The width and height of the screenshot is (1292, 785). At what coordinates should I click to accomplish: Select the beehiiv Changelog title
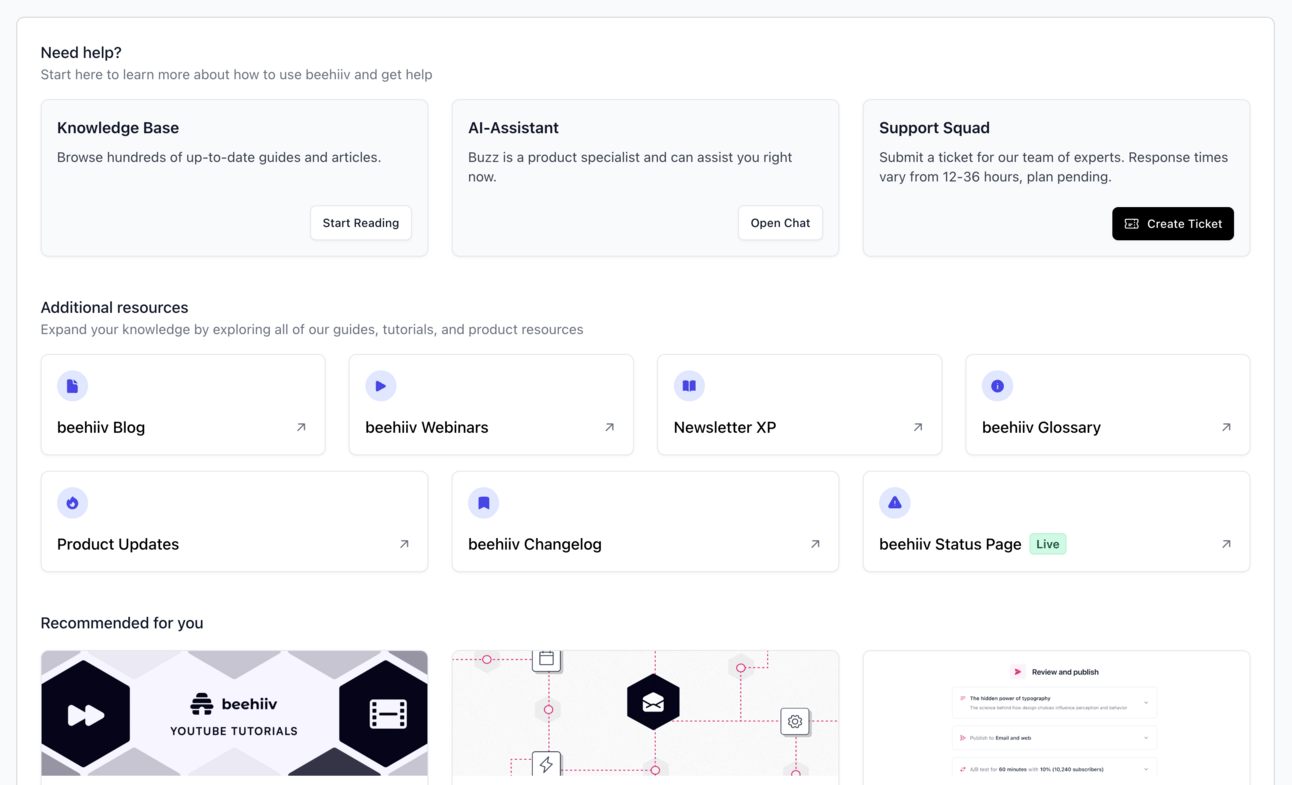click(535, 544)
